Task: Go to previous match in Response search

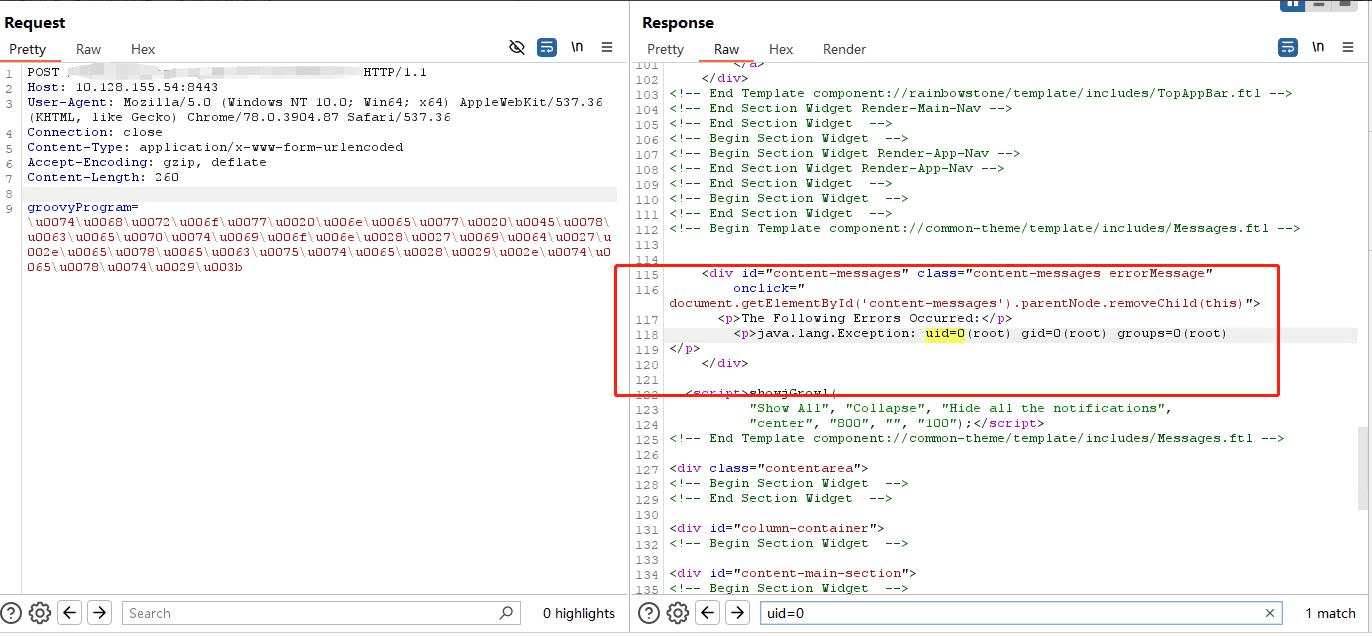Action: [708, 613]
